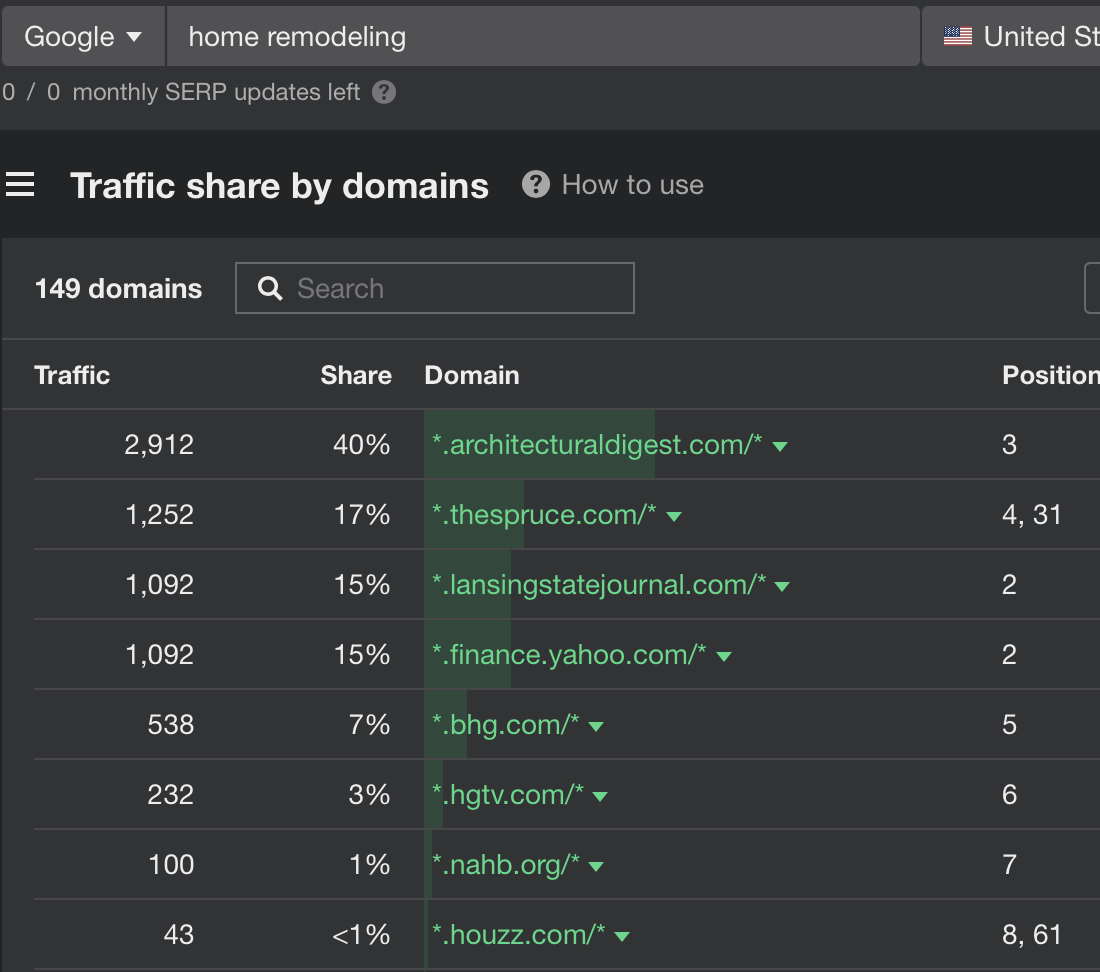Click the help icon next to SERP updates
Viewport: 1100px width, 972px height.
coord(384,93)
